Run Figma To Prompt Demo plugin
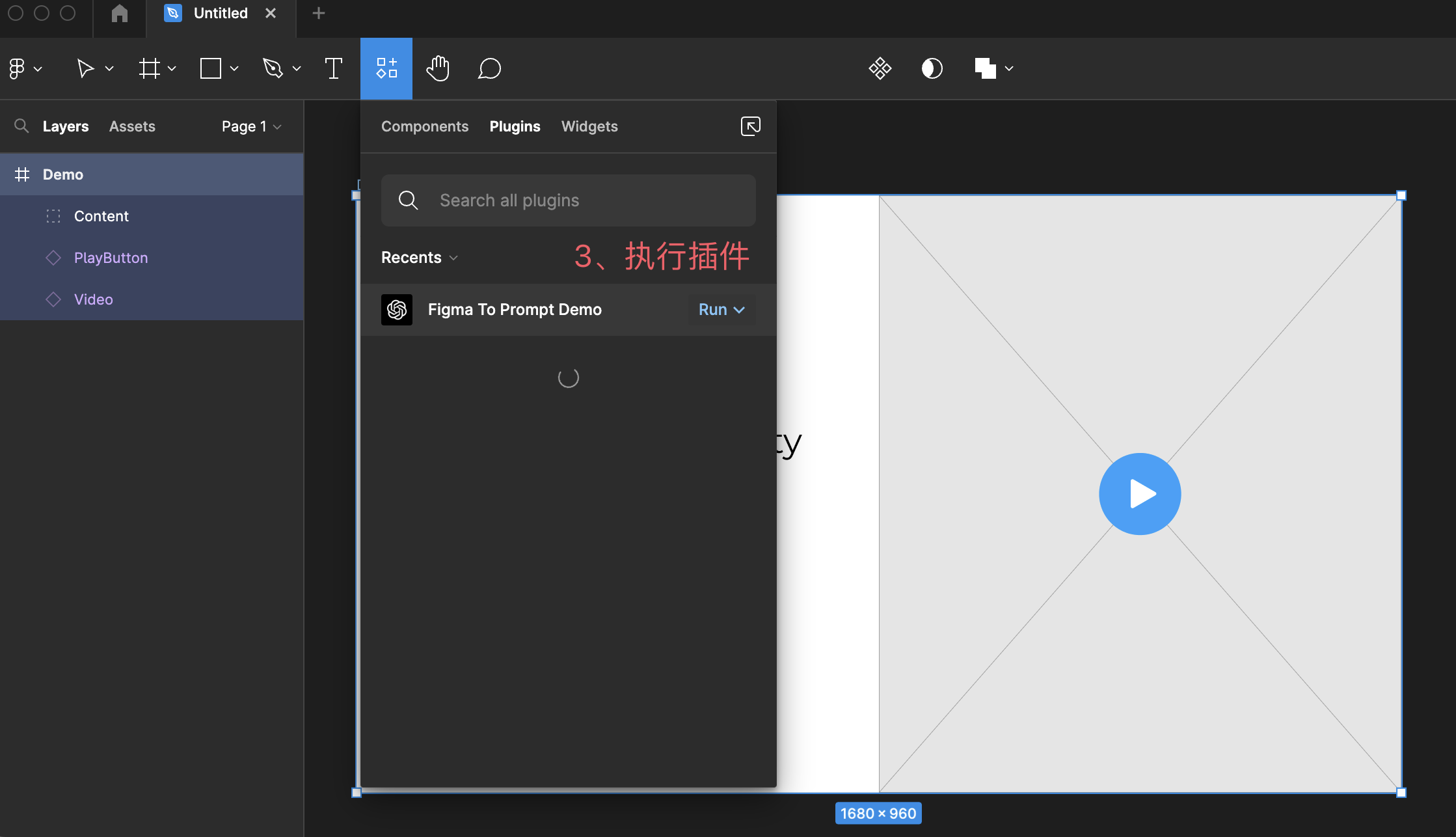The image size is (1456, 837). (x=713, y=310)
